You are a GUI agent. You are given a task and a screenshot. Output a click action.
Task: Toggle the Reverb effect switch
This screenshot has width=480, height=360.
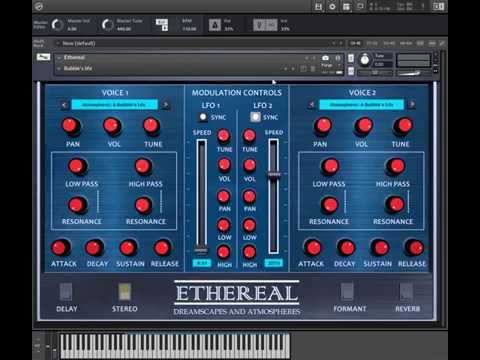pyautogui.click(x=406, y=292)
